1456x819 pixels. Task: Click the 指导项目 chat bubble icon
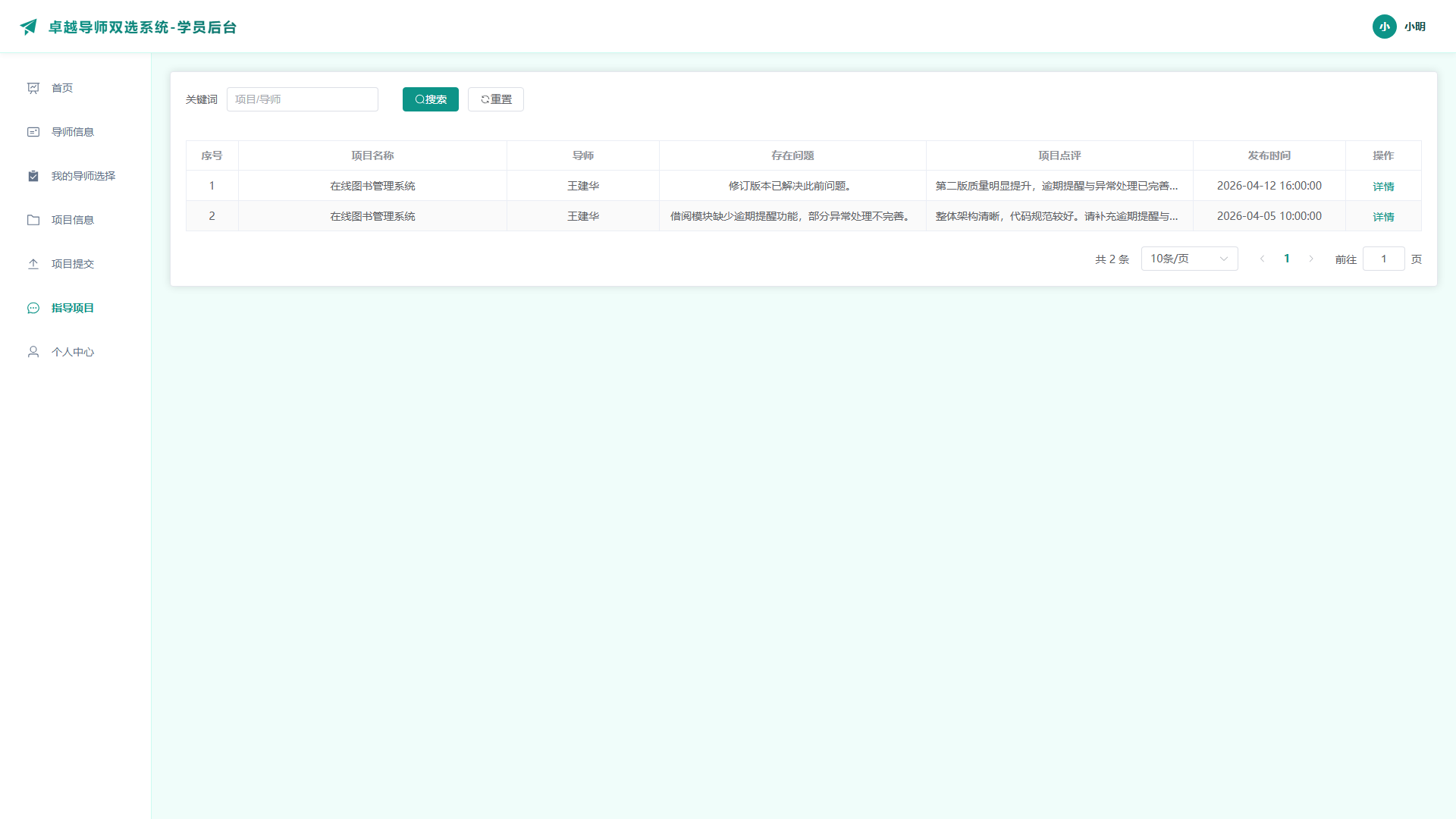[33, 308]
